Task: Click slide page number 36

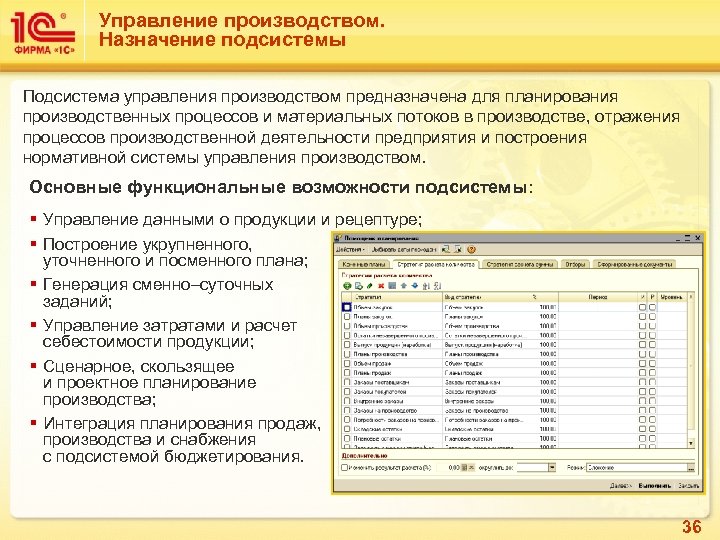Action: (692, 526)
